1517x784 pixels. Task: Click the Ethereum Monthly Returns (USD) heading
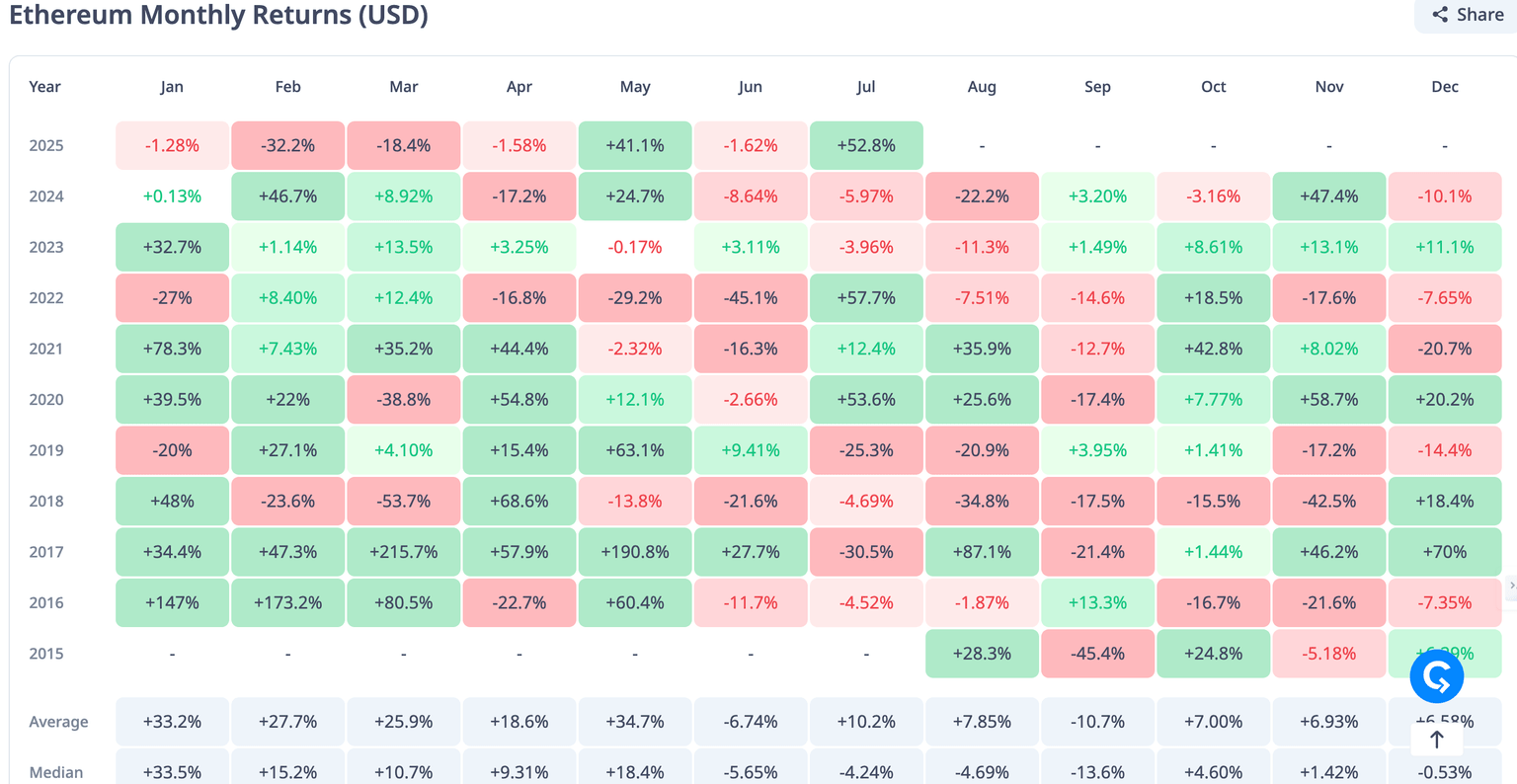(x=218, y=16)
